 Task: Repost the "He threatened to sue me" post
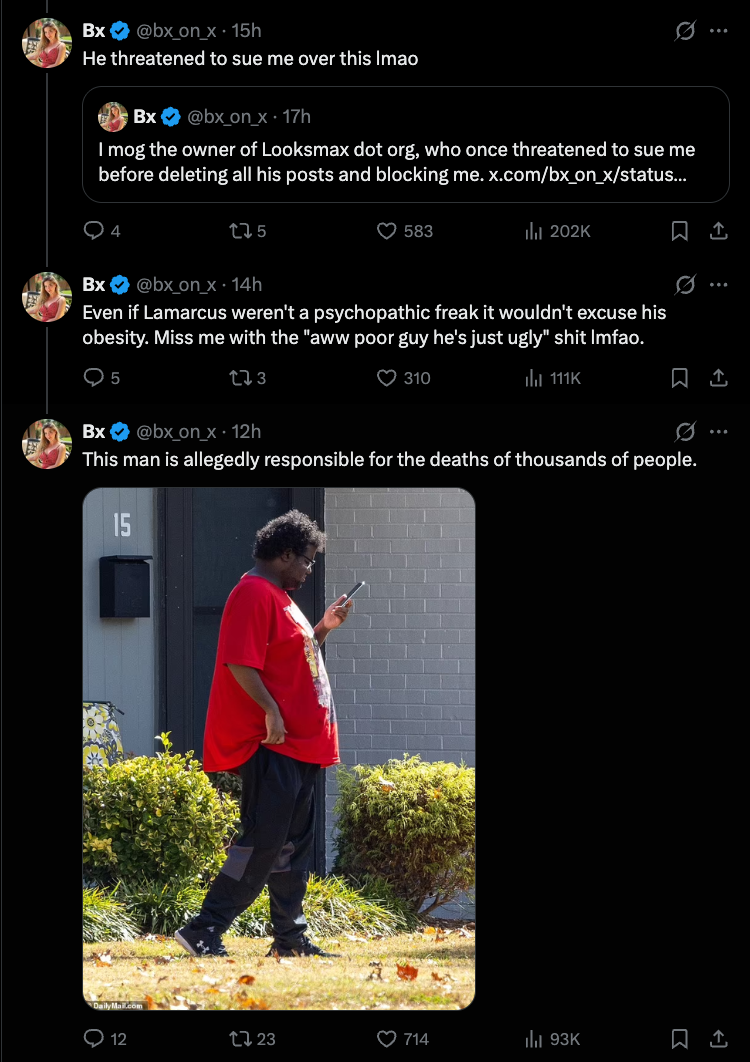point(238,231)
